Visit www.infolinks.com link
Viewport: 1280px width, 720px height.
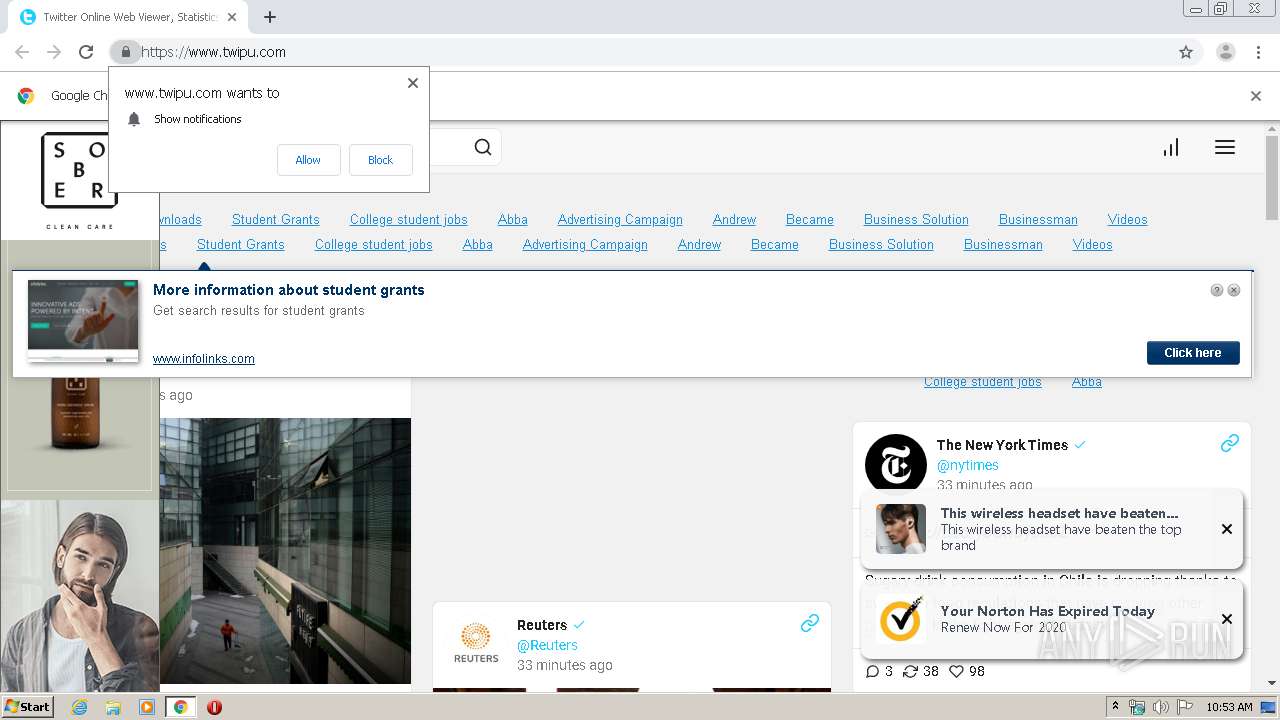[x=204, y=359]
